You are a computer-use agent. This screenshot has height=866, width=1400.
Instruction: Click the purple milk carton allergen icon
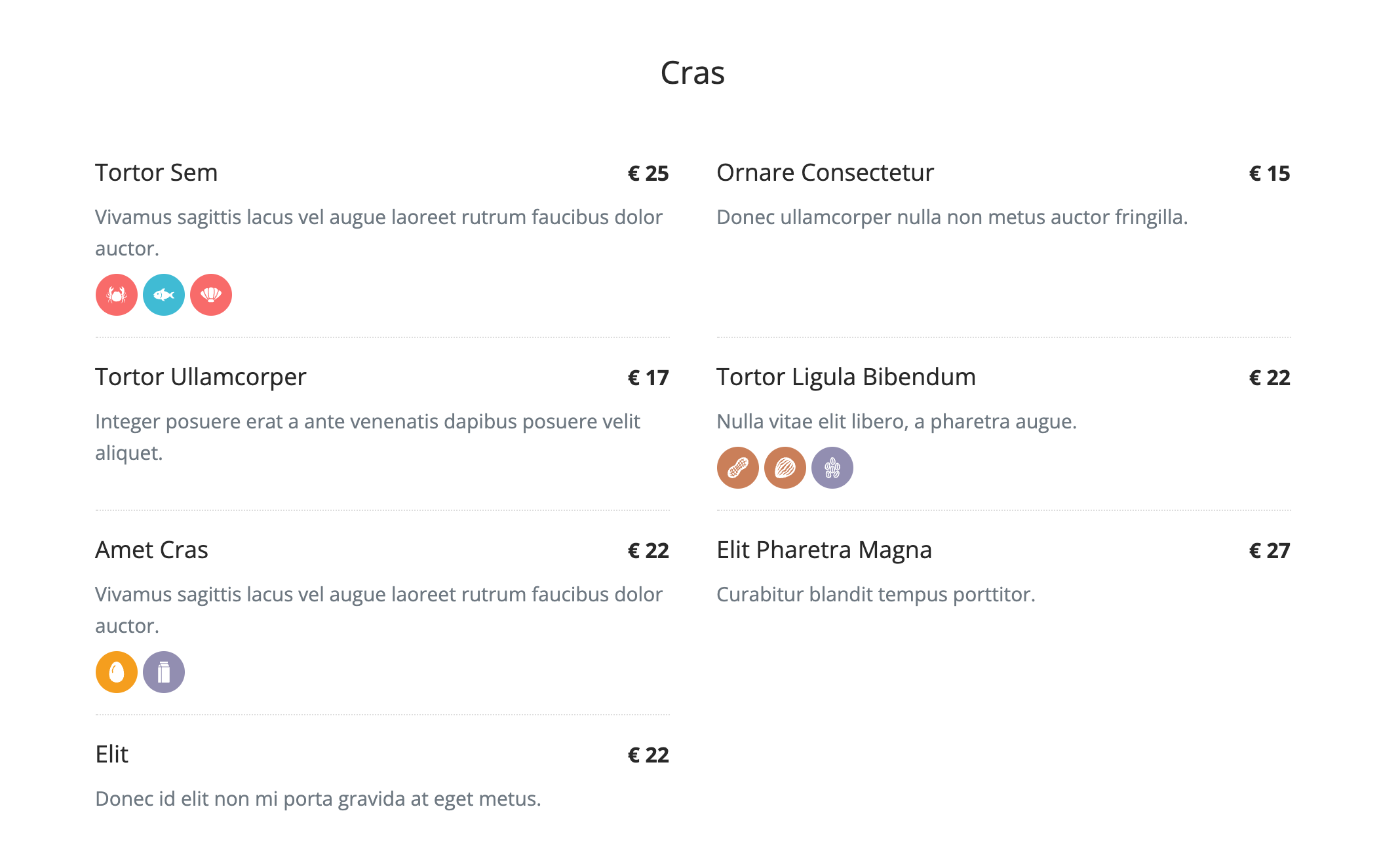[x=164, y=672]
